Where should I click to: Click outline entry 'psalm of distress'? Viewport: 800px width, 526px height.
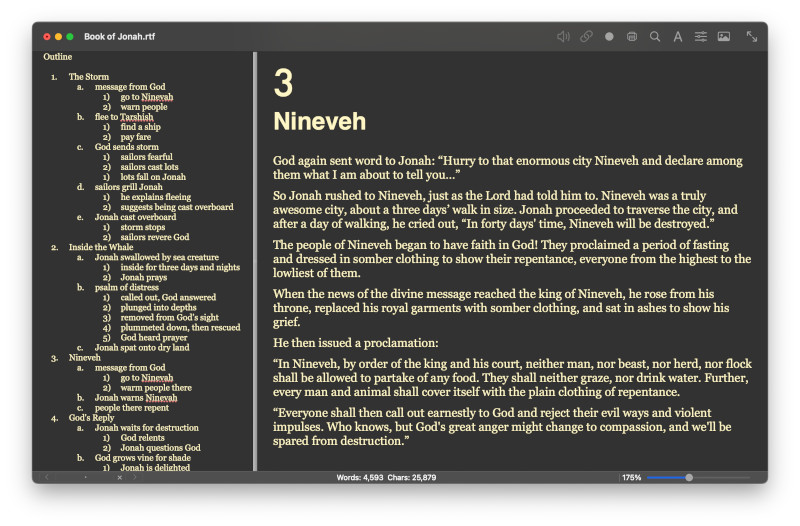[x=127, y=287]
